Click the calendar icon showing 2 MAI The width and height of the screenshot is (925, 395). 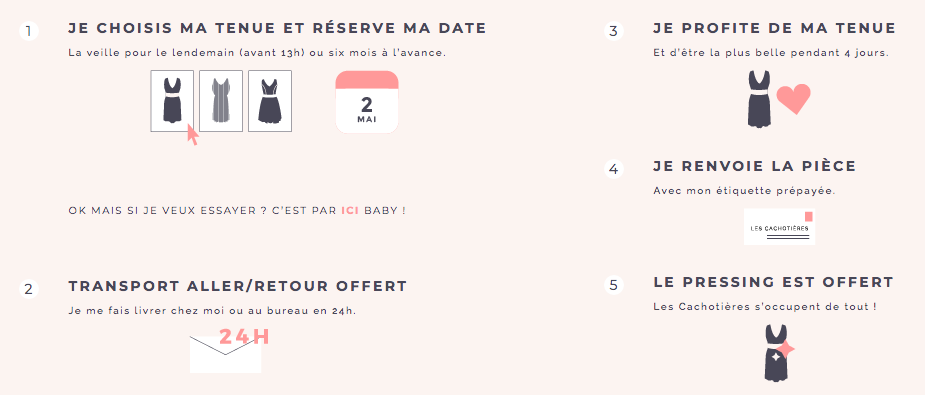(x=367, y=103)
